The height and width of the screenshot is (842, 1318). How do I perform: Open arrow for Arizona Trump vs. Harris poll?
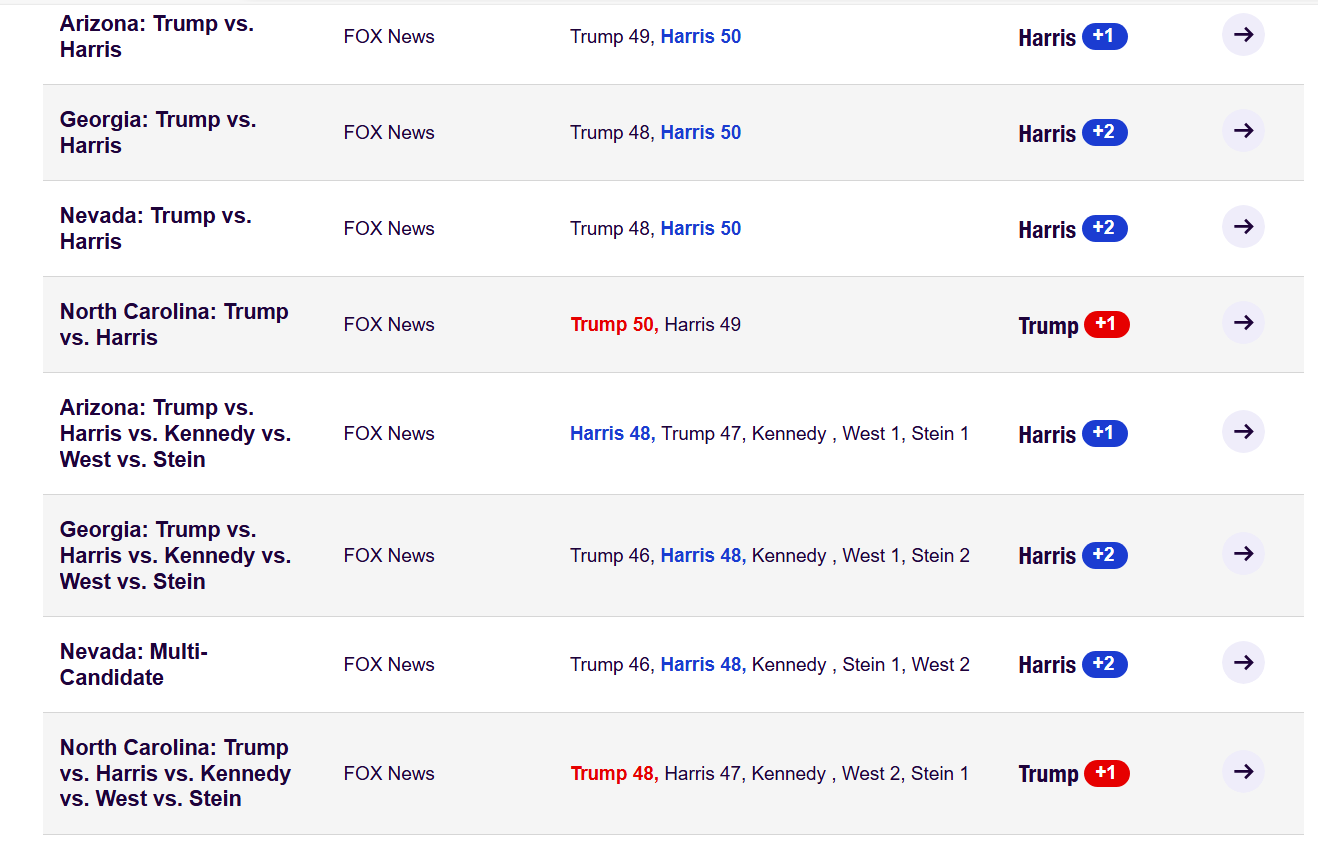coord(1243,35)
